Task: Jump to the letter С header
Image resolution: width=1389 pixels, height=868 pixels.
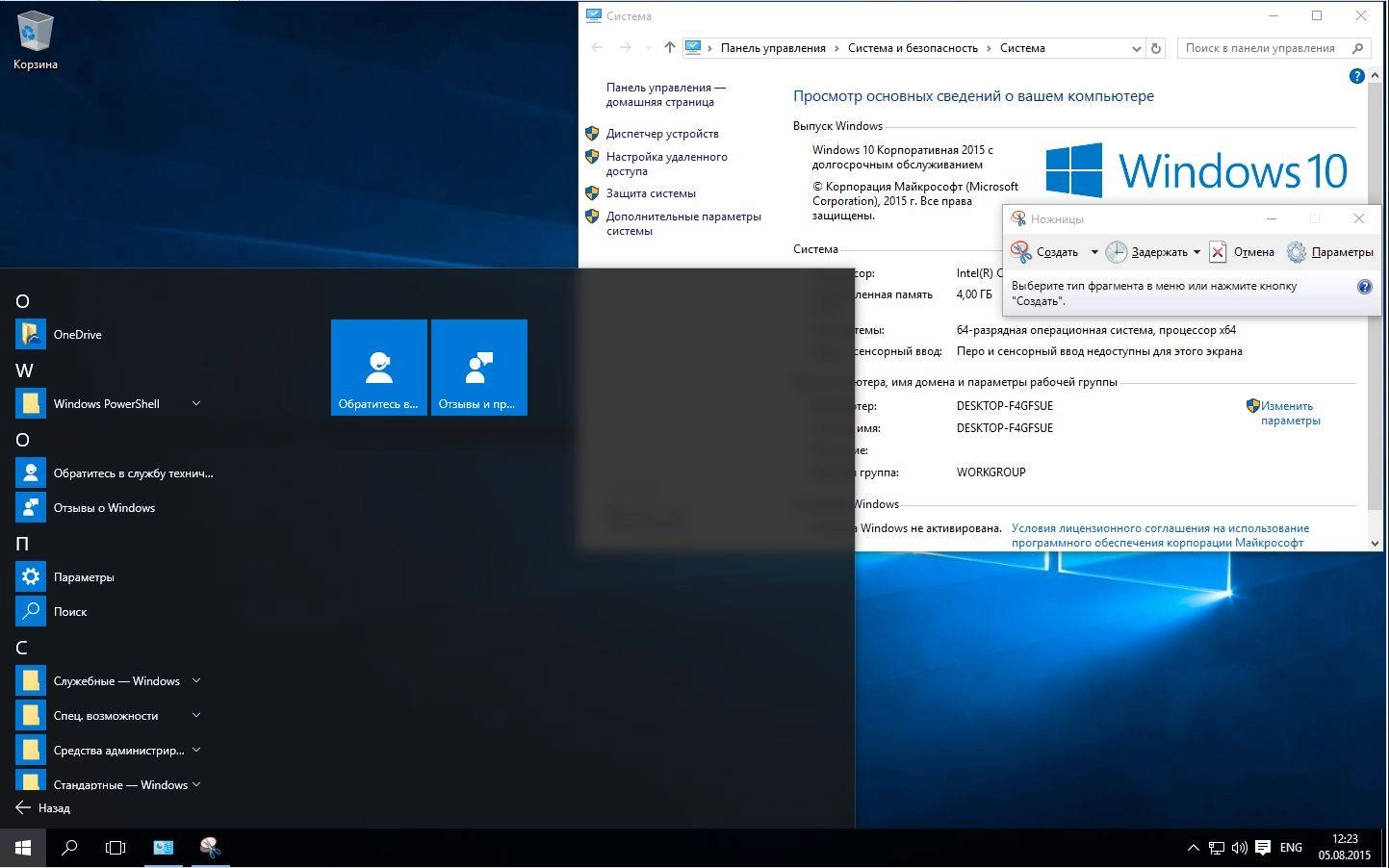Action: tap(21, 648)
